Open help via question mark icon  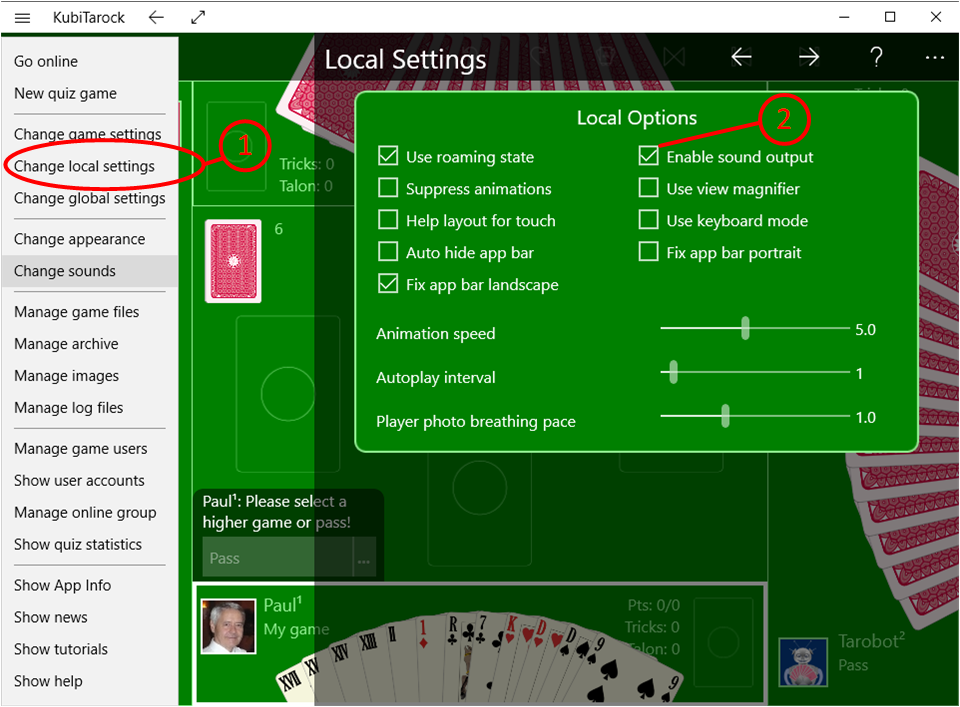point(876,57)
